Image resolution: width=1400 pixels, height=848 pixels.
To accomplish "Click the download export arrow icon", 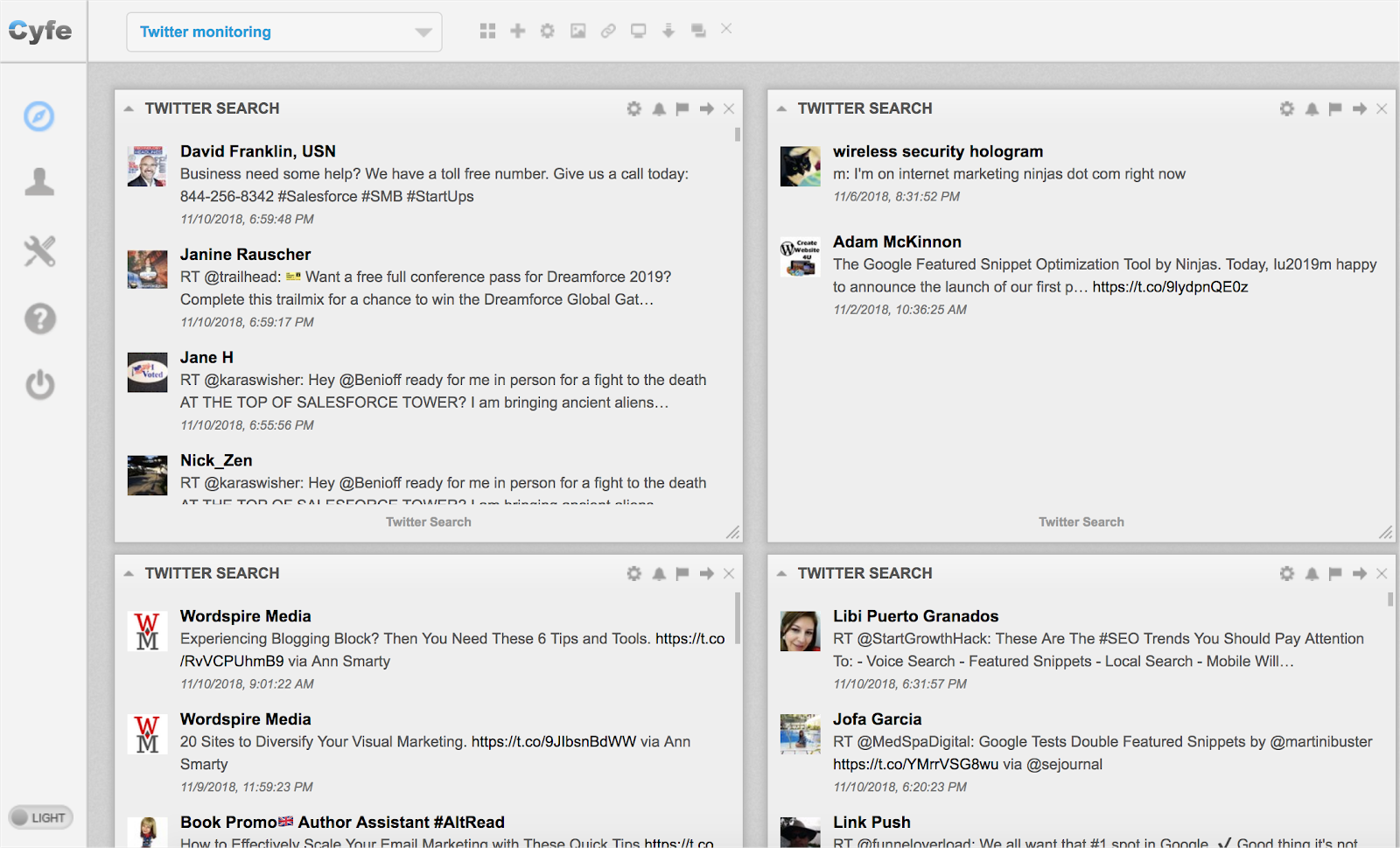I will [668, 31].
